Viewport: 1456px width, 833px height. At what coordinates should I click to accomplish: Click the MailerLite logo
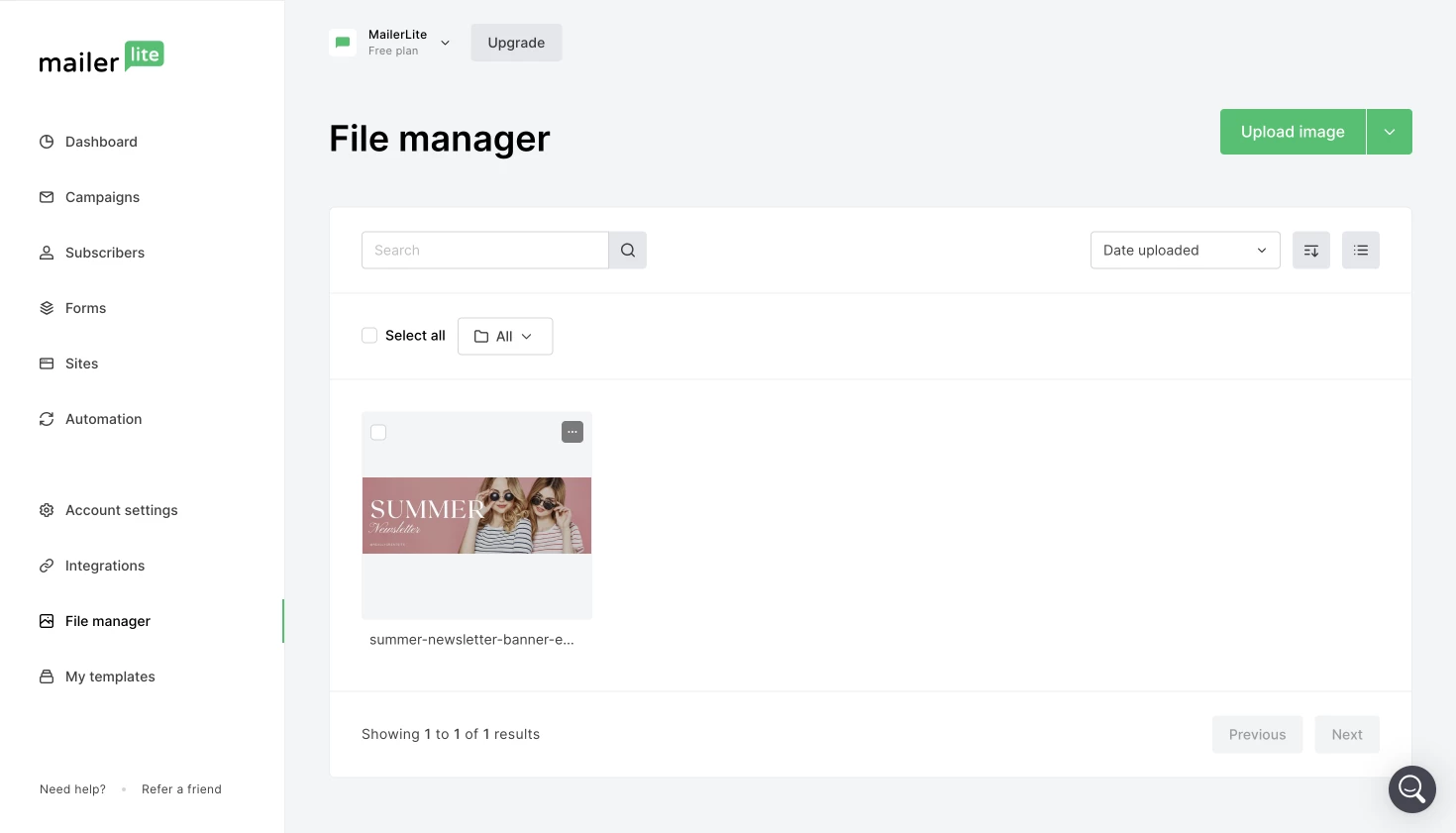click(101, 58)
